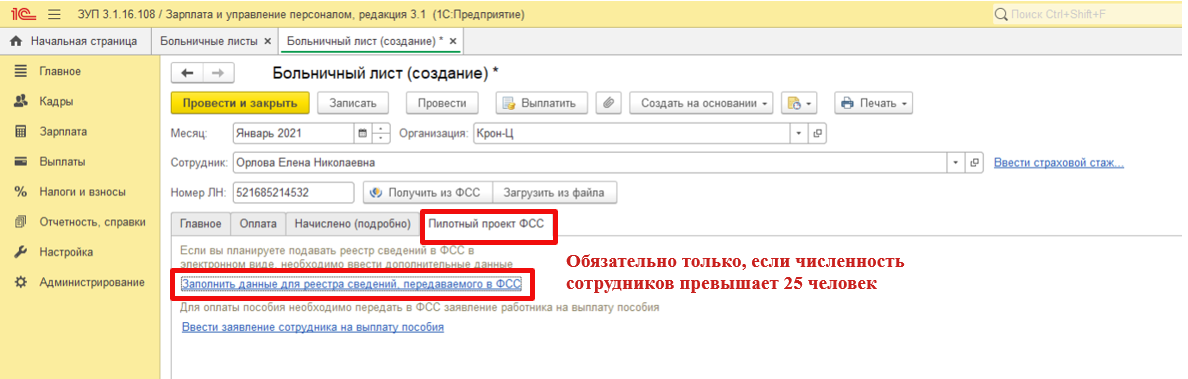This screenshot has height=379, width=1188.
Task: Click Провести и закрыть button
Action: [x=240, y=103]
